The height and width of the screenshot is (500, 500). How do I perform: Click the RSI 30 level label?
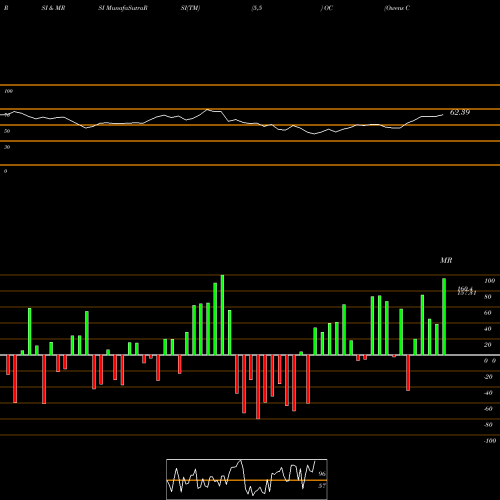[x=7, y=147]
